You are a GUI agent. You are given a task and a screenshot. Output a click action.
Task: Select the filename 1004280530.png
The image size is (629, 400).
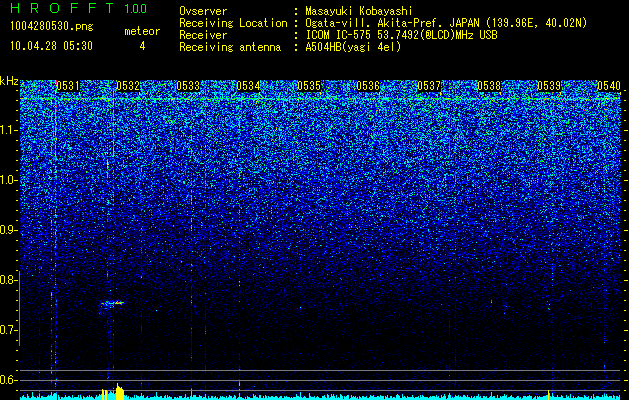[x=52, y=27]
